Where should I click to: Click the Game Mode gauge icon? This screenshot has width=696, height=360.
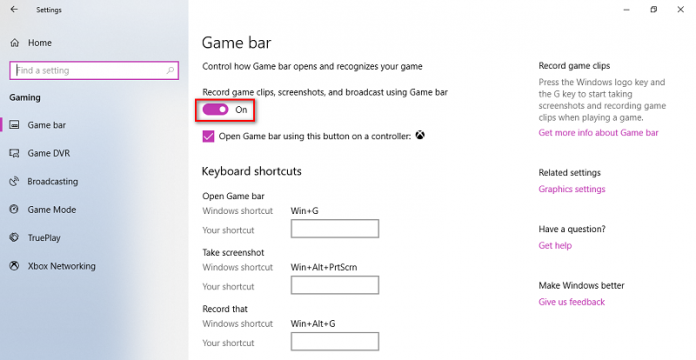click(x=14, y=209)
